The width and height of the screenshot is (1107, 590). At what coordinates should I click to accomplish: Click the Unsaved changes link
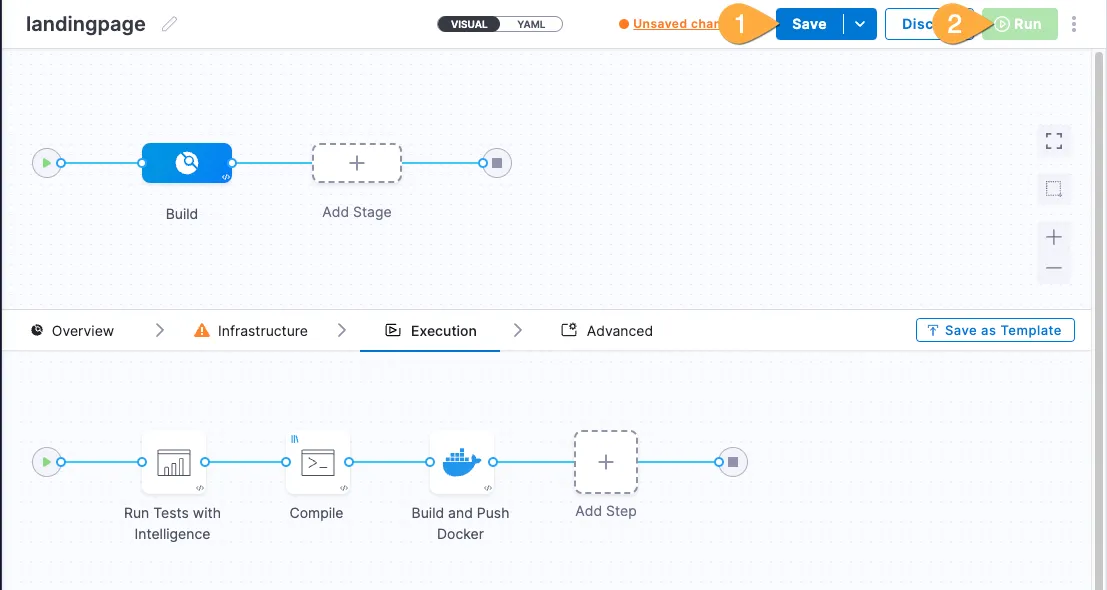tap(675, 25)
